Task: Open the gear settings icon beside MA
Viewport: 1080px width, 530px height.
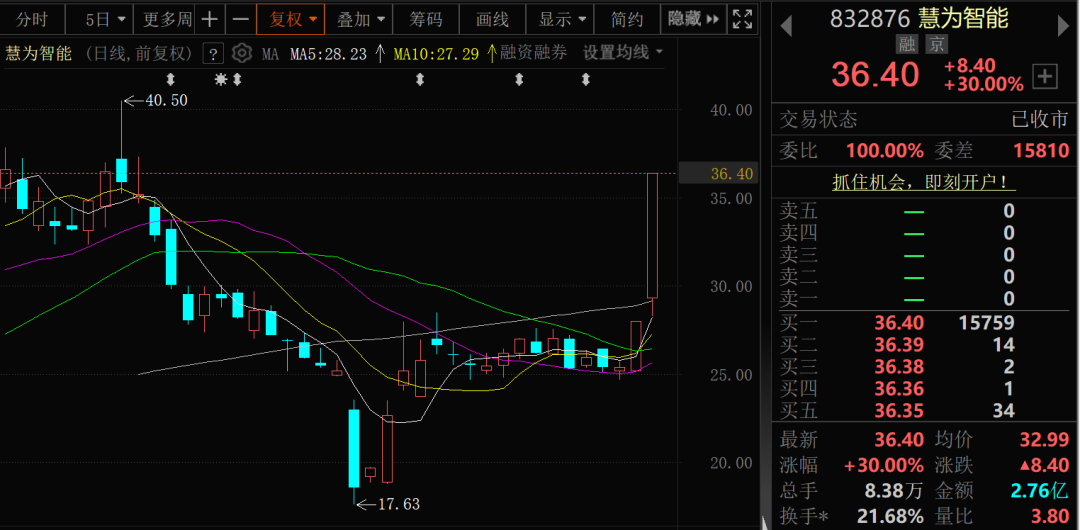Action: [241, 53]
